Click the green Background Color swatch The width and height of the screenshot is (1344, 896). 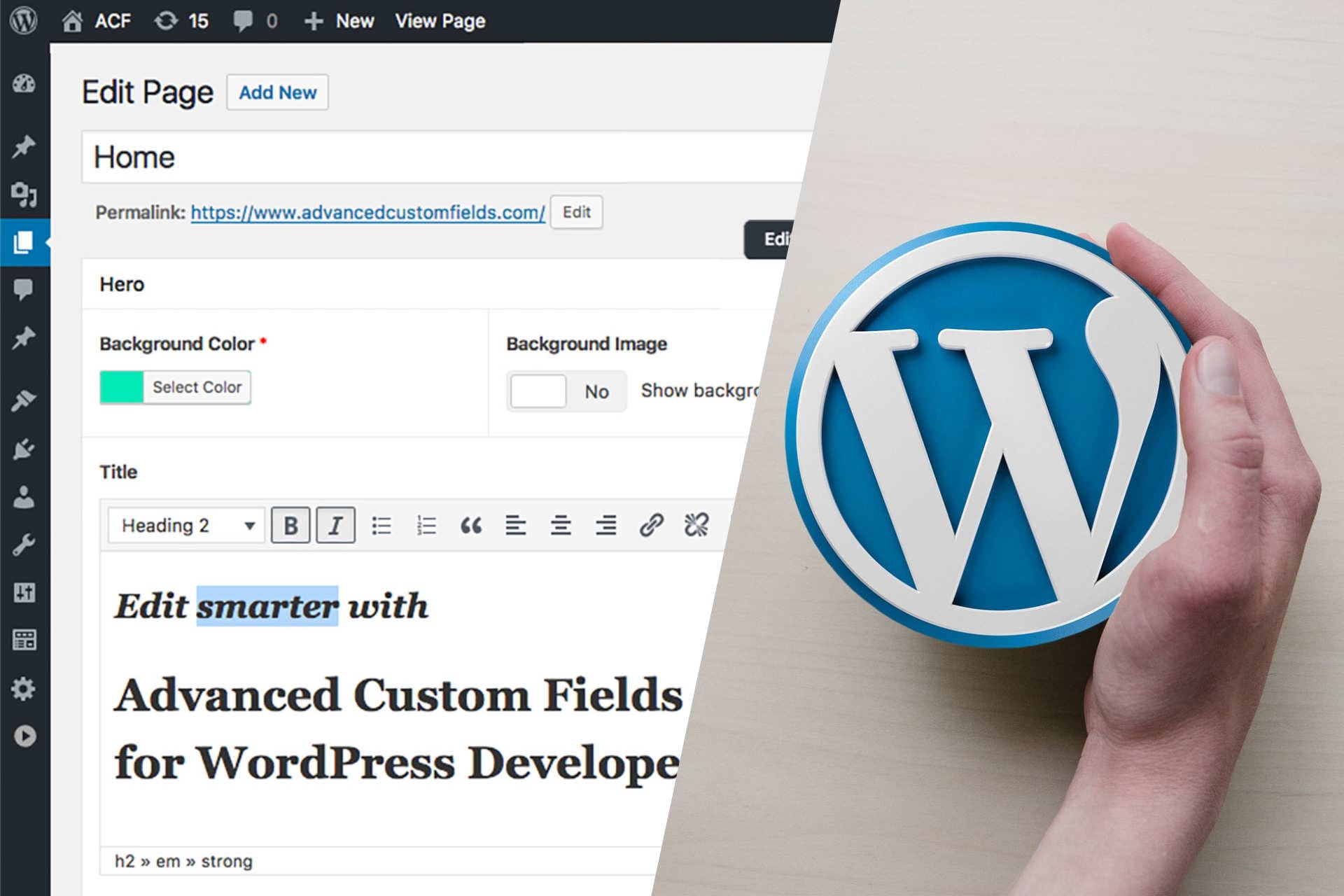122,387
